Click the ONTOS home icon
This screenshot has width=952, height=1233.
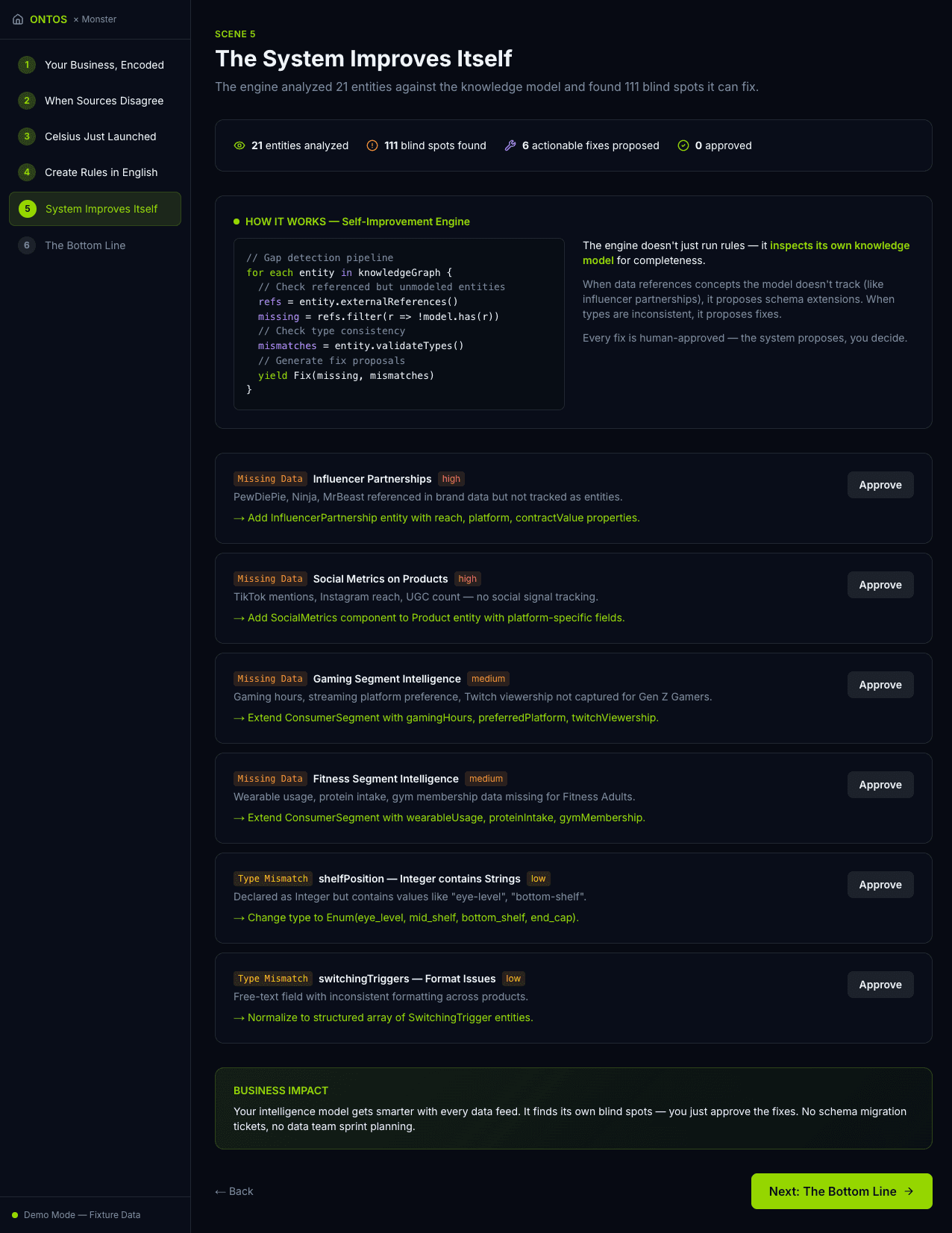click(x=18, y=19)
